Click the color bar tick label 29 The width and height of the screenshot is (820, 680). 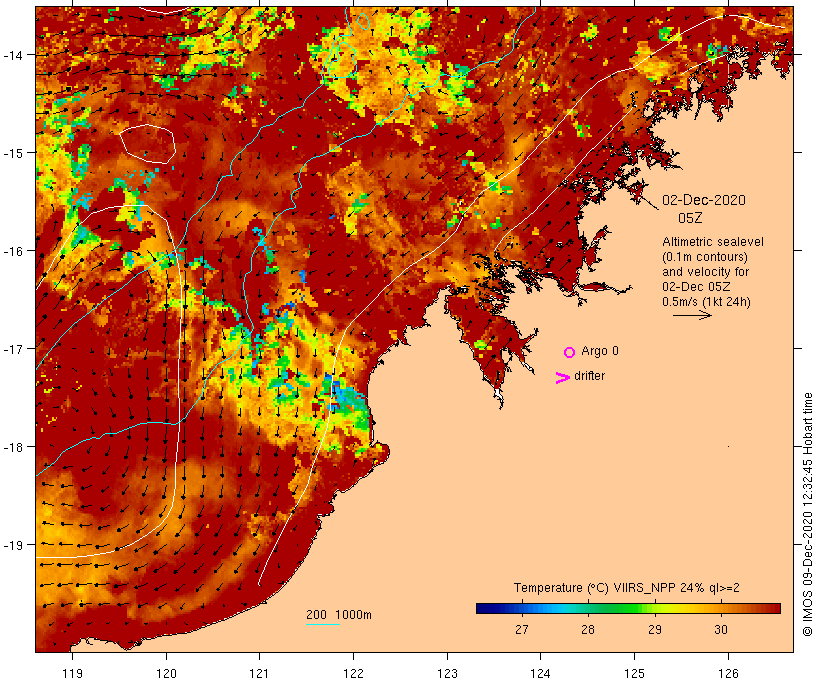click(655, 630)
